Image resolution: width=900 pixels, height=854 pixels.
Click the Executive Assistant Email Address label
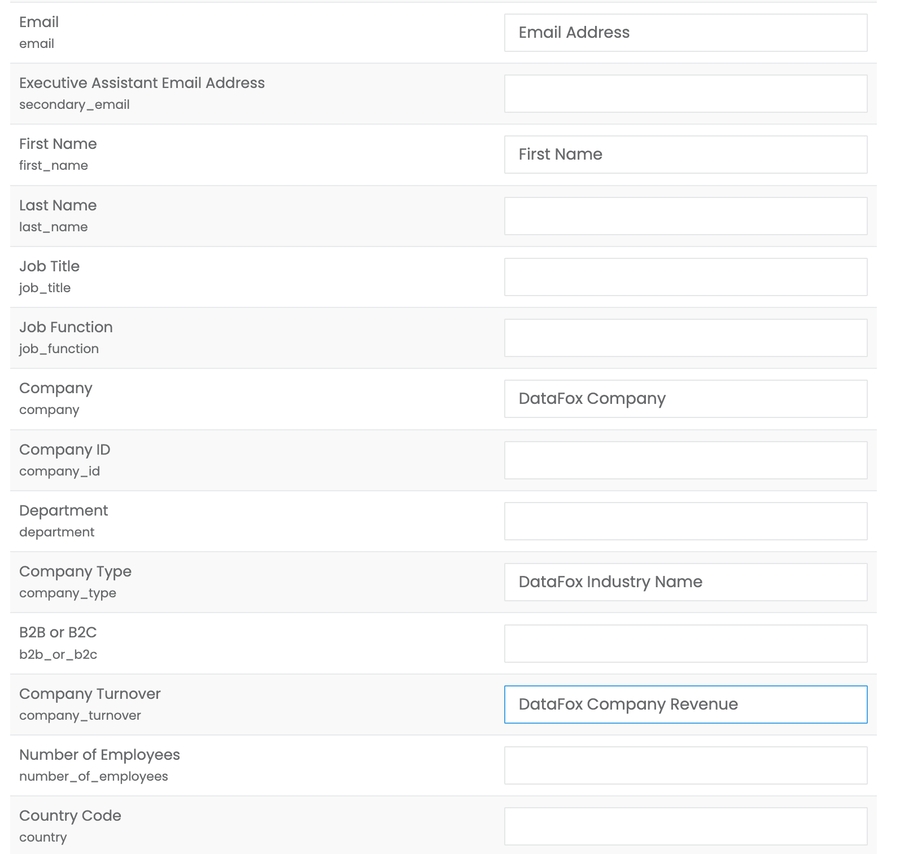pos(142,83)
